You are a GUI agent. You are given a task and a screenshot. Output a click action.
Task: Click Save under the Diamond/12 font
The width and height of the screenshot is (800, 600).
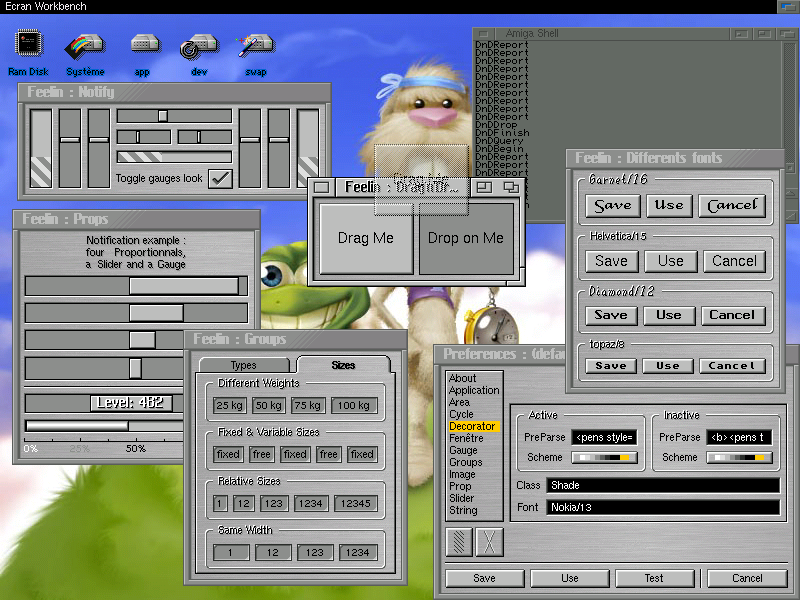pos(611,315)
